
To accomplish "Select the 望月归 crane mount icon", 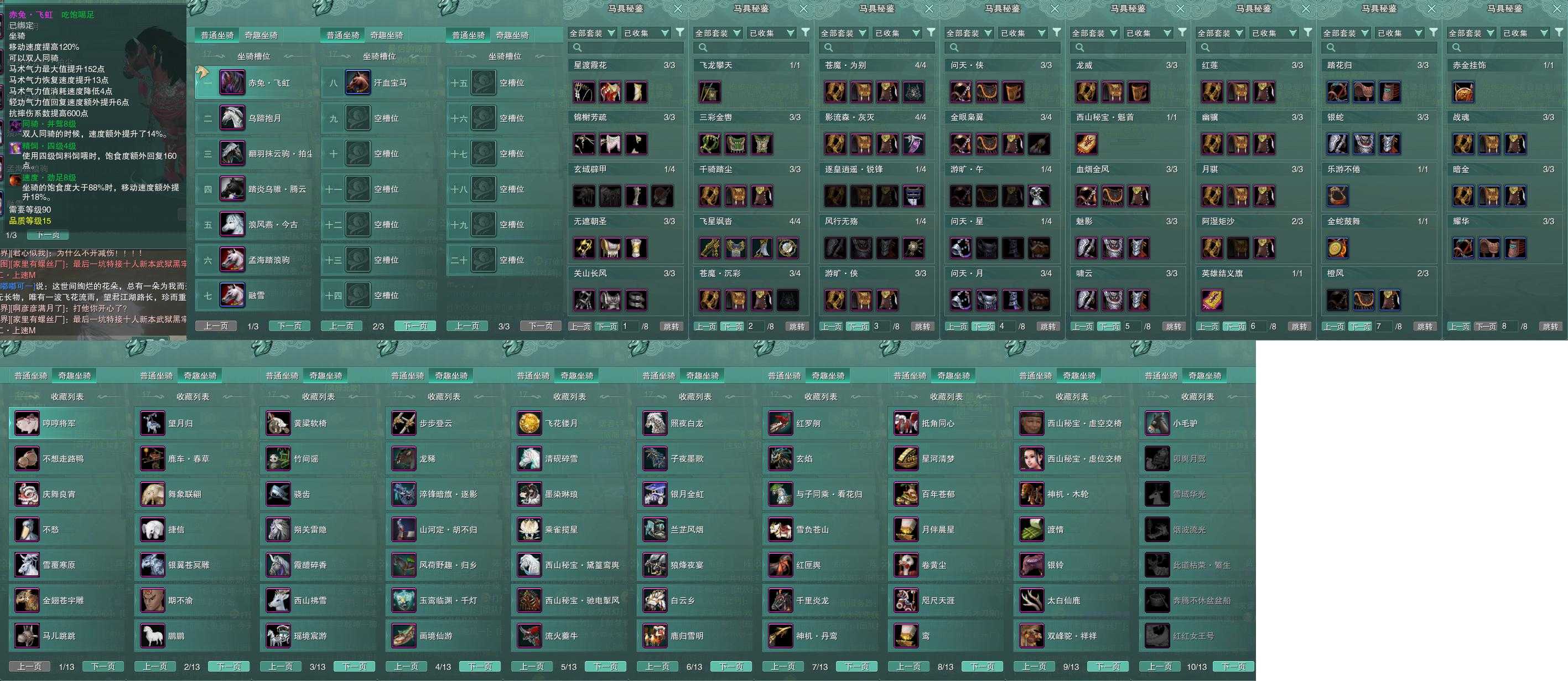I will pyautogui.click(x=152, y=424).
